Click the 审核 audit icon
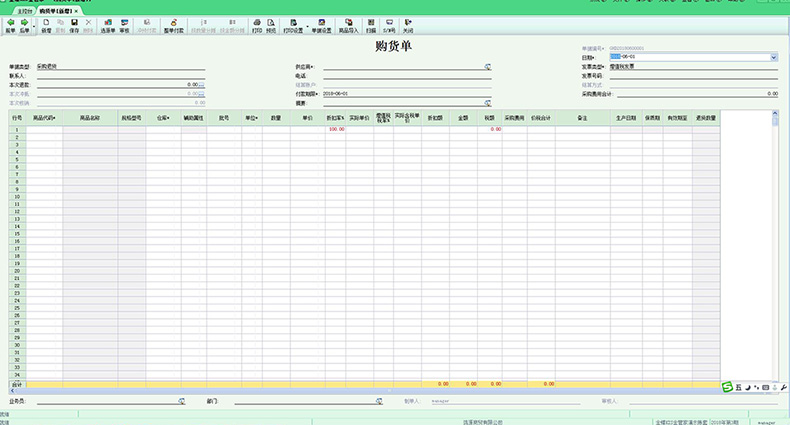This screenshot has height=425, width=790. point(124,24)
